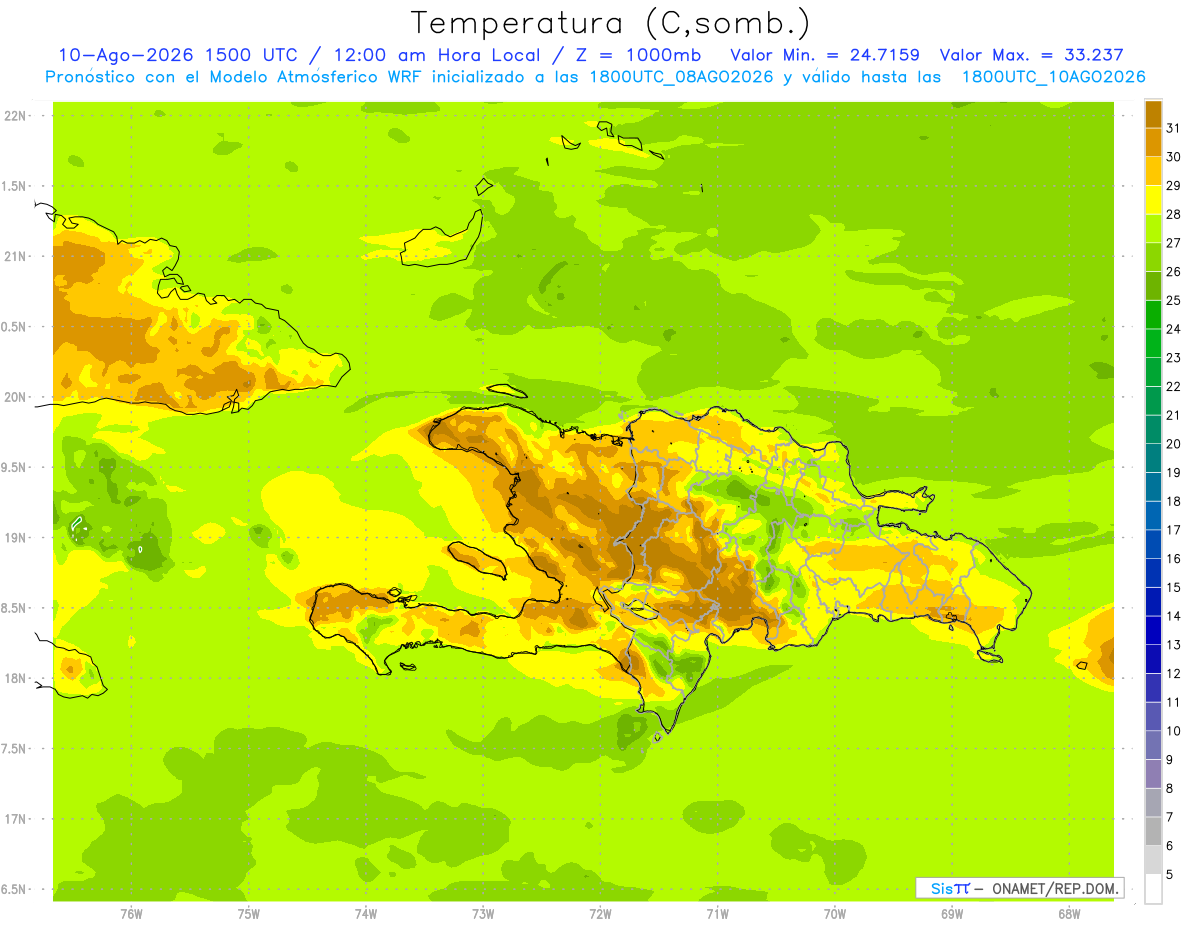Click the title "Temperatura (C,somb.)"
The image size is (1200, 927).
610,23
